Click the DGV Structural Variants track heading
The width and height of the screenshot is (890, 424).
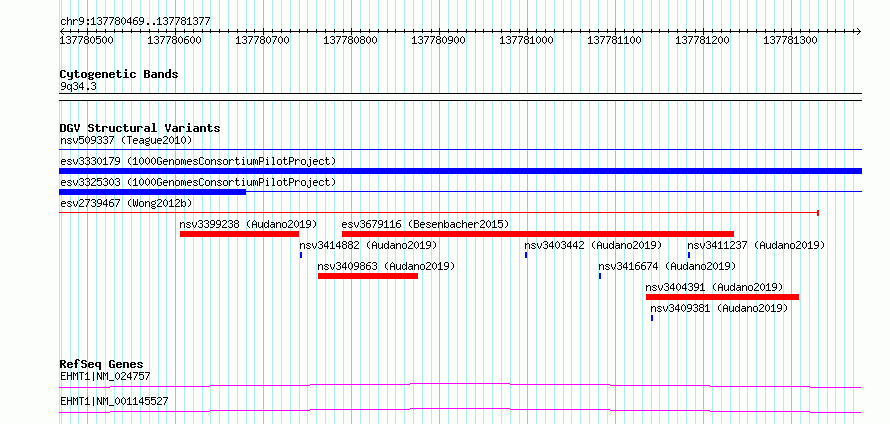(140, 128)
